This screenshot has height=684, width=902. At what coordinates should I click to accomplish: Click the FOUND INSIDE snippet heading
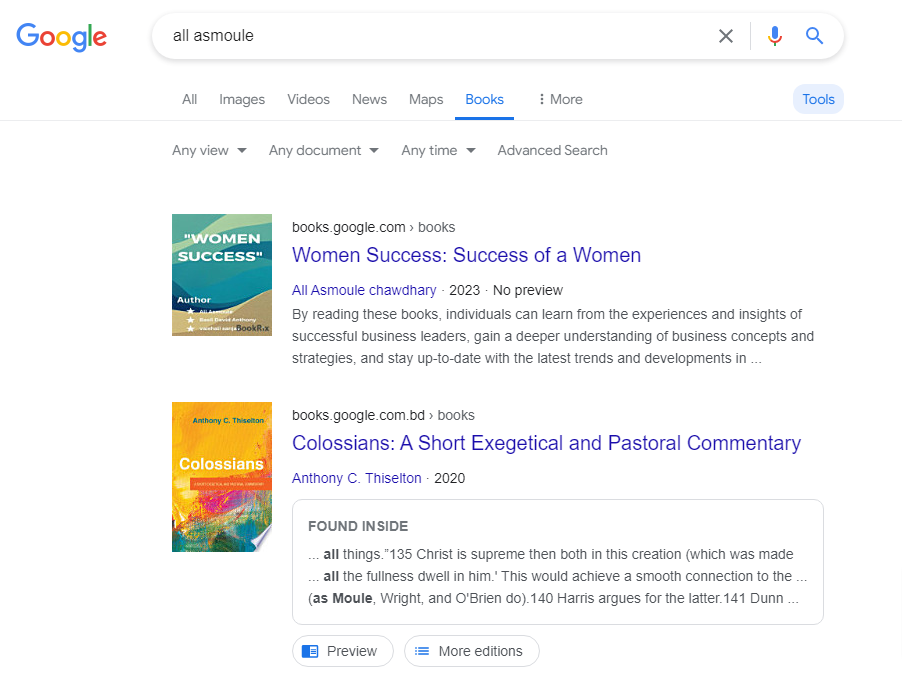pyautogui.click(x=358, y=526)
